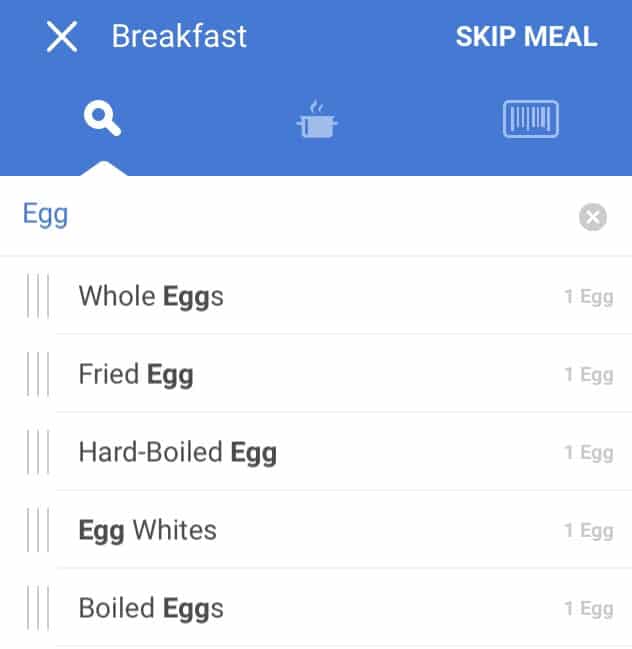Tap the SKIP MEAL button
The width and height of the screenshot is (632, 649).
pyautogui.click(x=526, y=38)
